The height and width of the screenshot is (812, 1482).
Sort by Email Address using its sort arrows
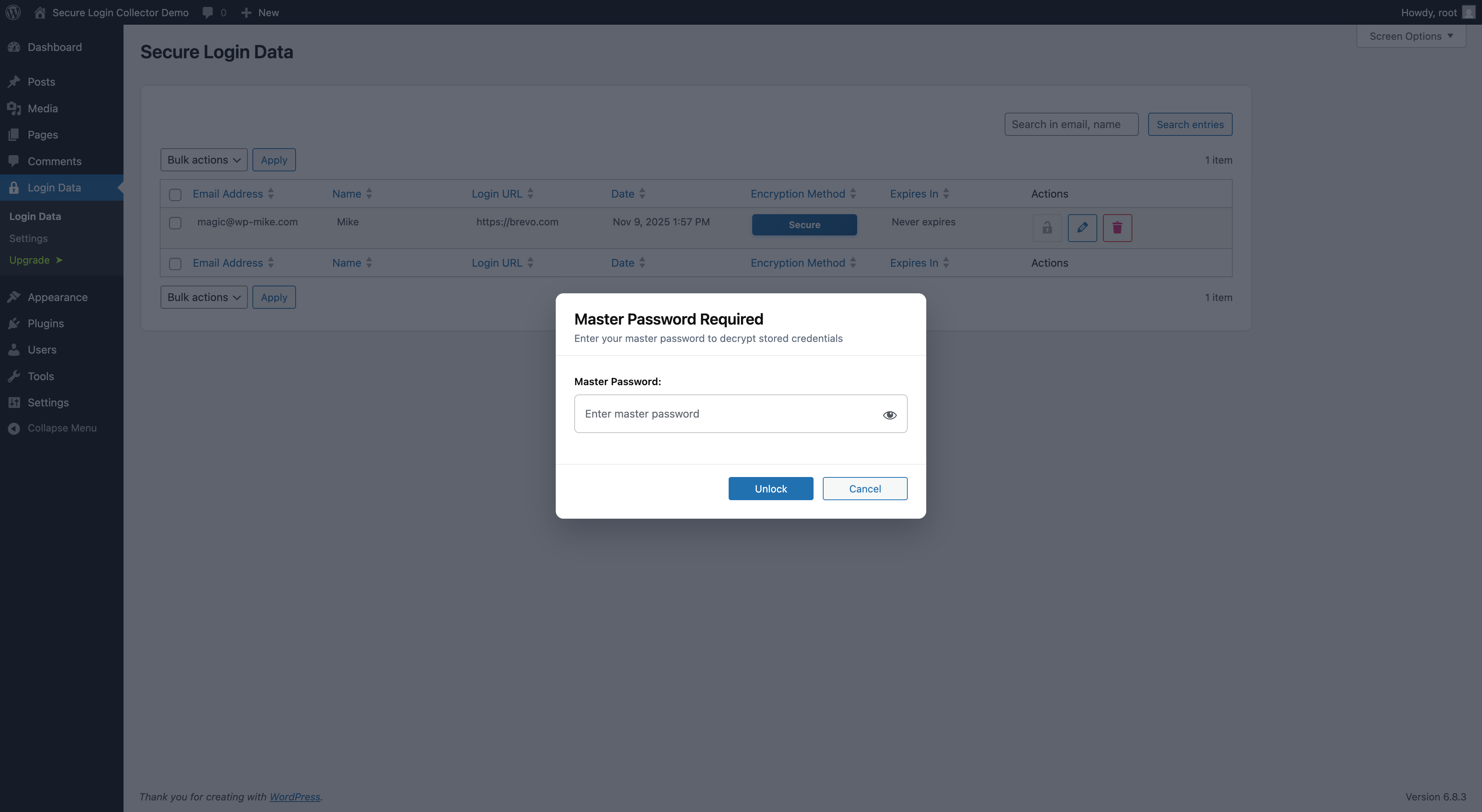(271, 193)
